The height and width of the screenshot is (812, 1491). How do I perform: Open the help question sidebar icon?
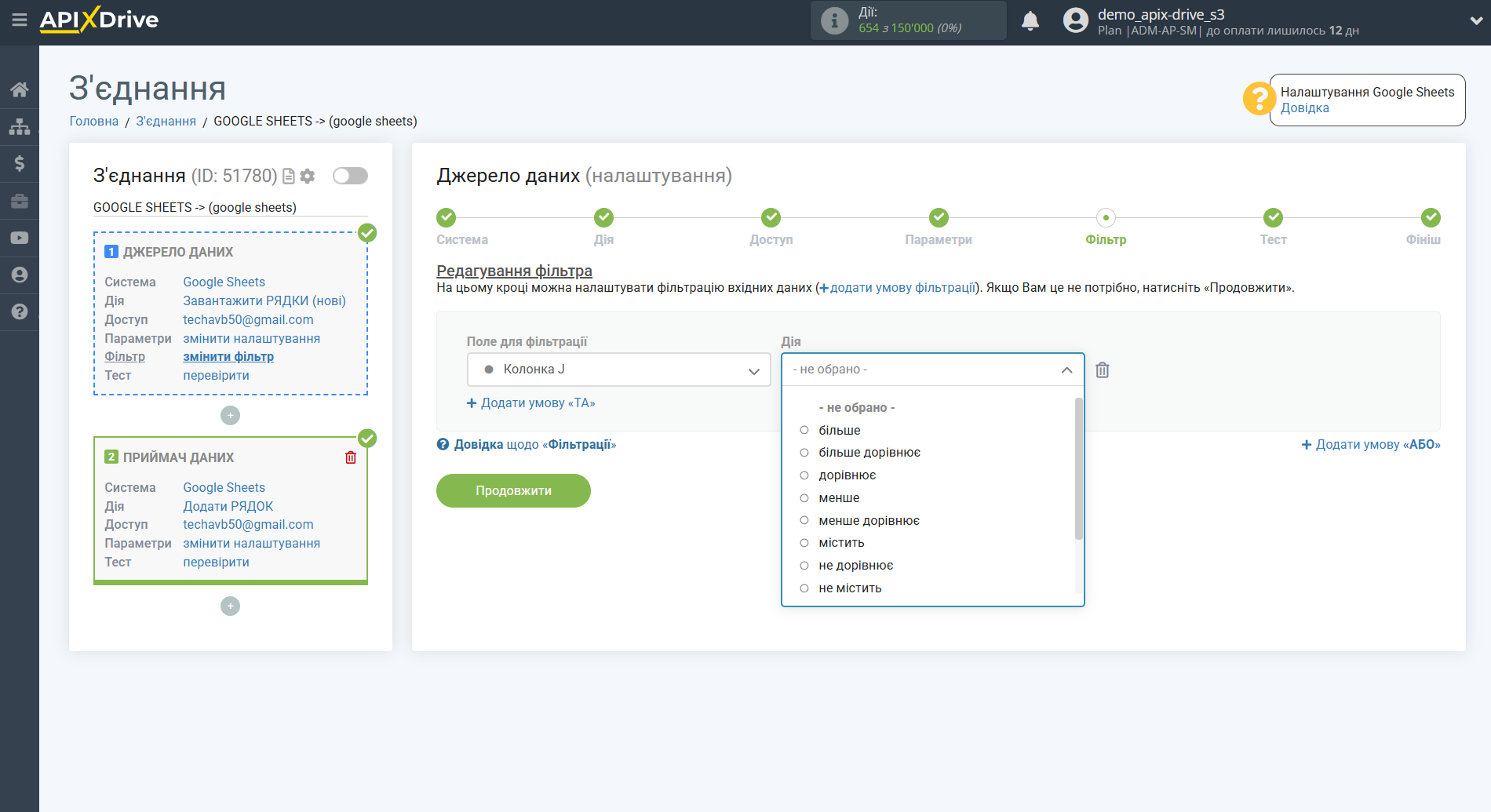20,311
